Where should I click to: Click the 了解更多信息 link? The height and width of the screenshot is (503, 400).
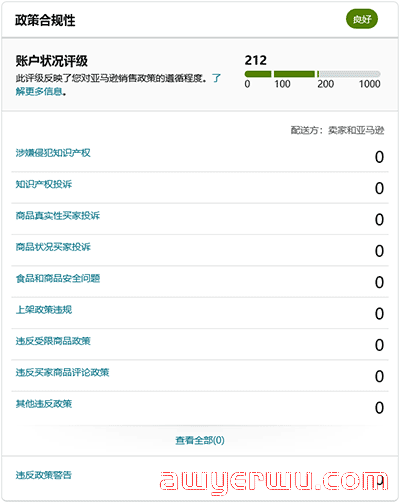39,91
